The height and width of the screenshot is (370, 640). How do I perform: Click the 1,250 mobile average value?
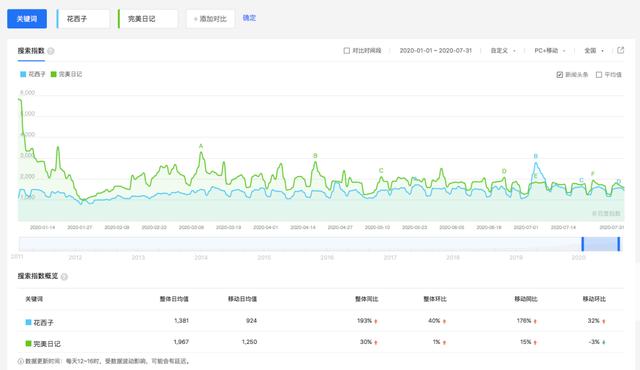pyautogui.click(x=249, y=342)
